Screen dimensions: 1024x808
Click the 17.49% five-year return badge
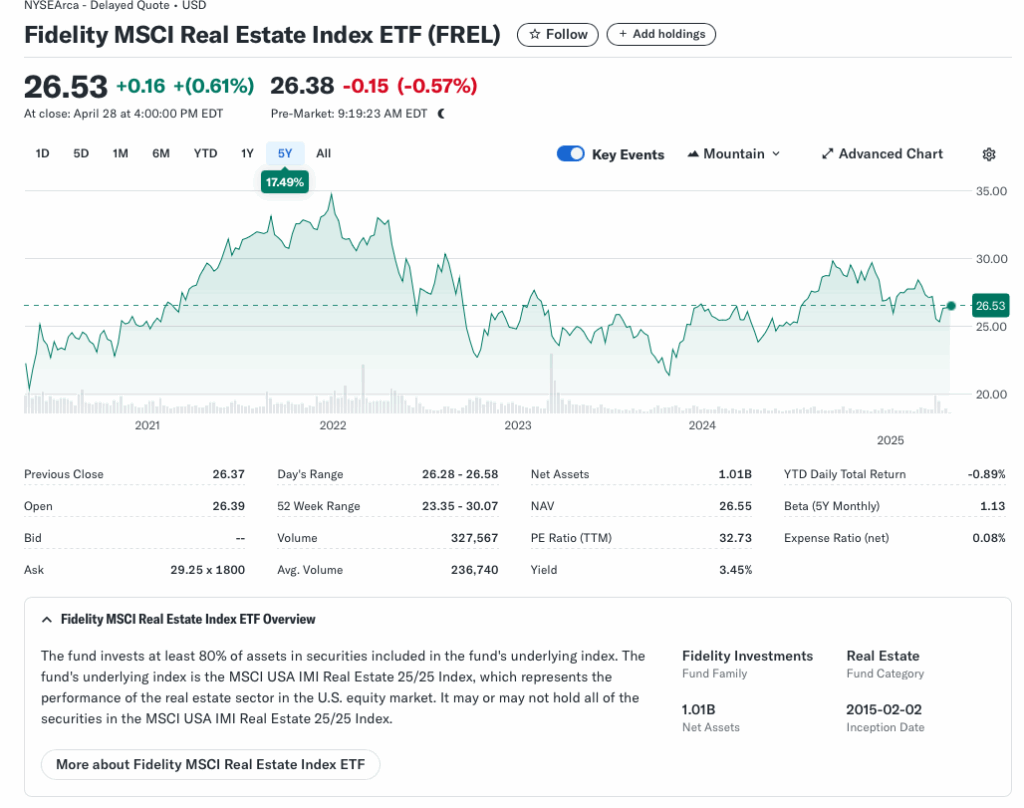[x=285, y=182]
